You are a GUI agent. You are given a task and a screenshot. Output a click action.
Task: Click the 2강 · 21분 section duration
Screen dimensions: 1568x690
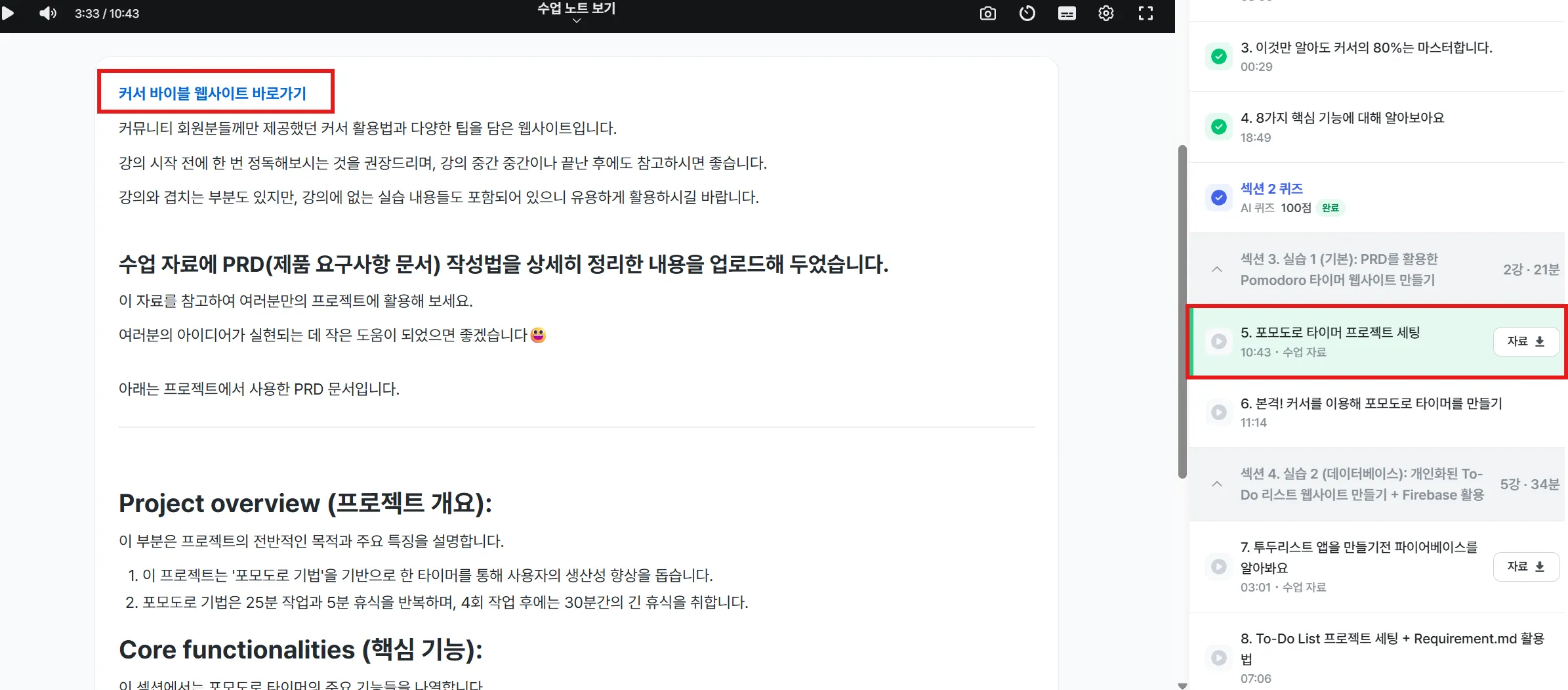coord(1531,269)
